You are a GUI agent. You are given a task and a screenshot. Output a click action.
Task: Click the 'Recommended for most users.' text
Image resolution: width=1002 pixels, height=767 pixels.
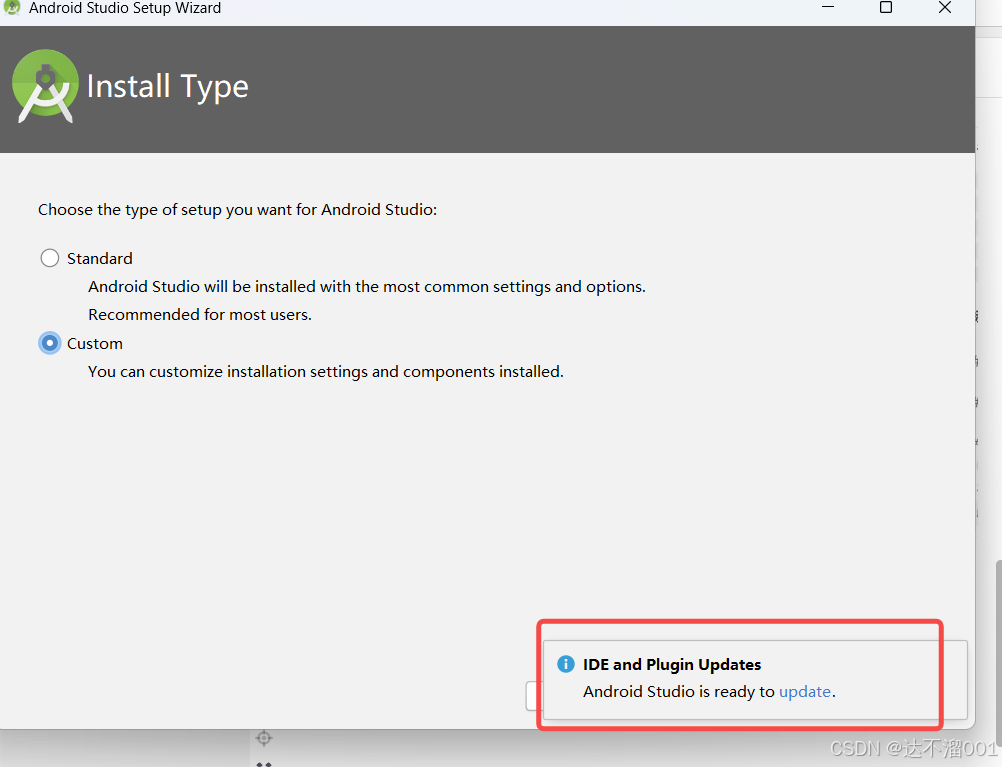coord(200,314)
